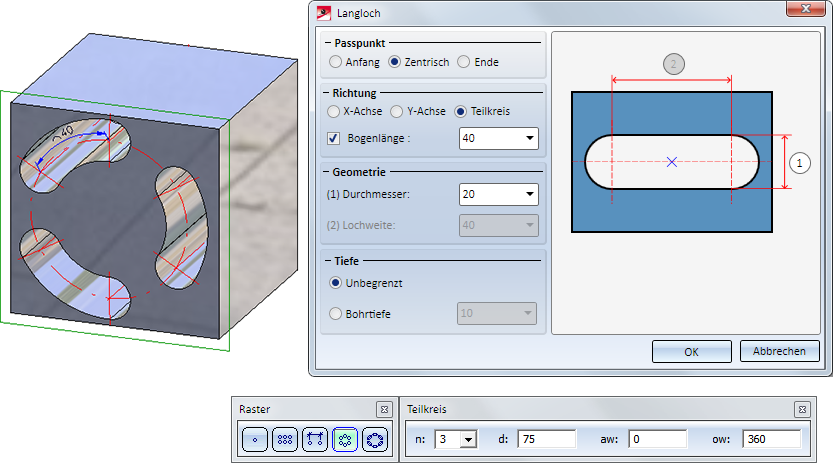The image size is (833, 463).
Task: Open the disabled Bohrtiefe value dropdown
Action: pyautogui.click(x=528, y=313)
